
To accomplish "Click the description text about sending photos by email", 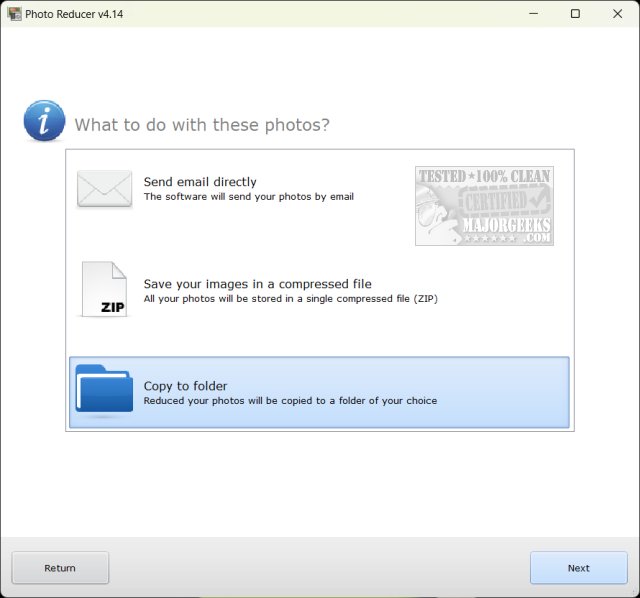I will point(248,197).
